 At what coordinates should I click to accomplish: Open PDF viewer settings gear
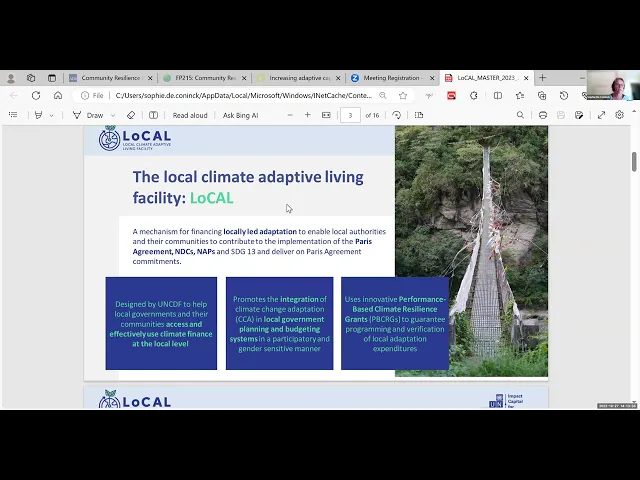pos(620,115)
